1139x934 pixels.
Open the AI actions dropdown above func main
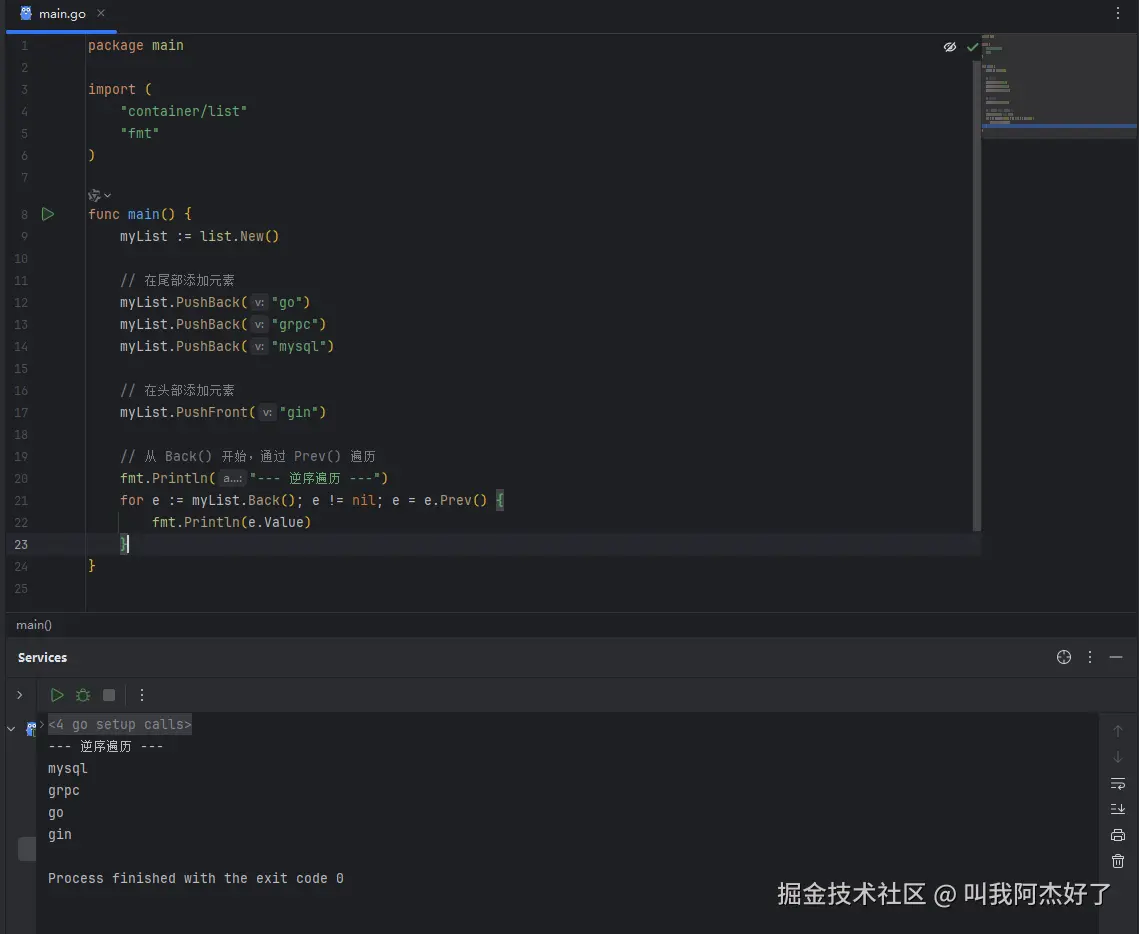click(100, 195)
